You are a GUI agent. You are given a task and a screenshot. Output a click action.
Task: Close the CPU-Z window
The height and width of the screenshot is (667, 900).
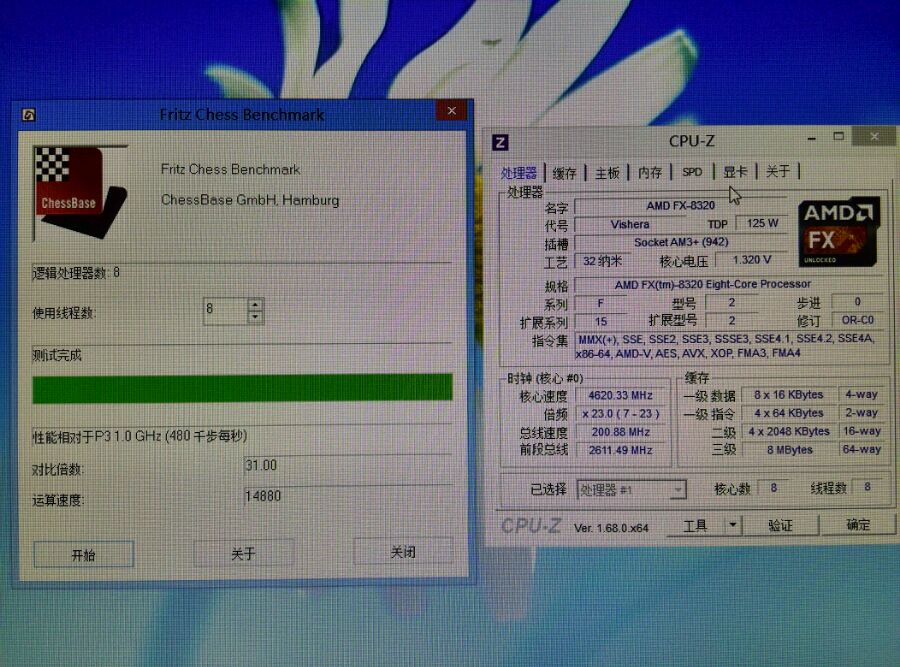tap(874, 136)
